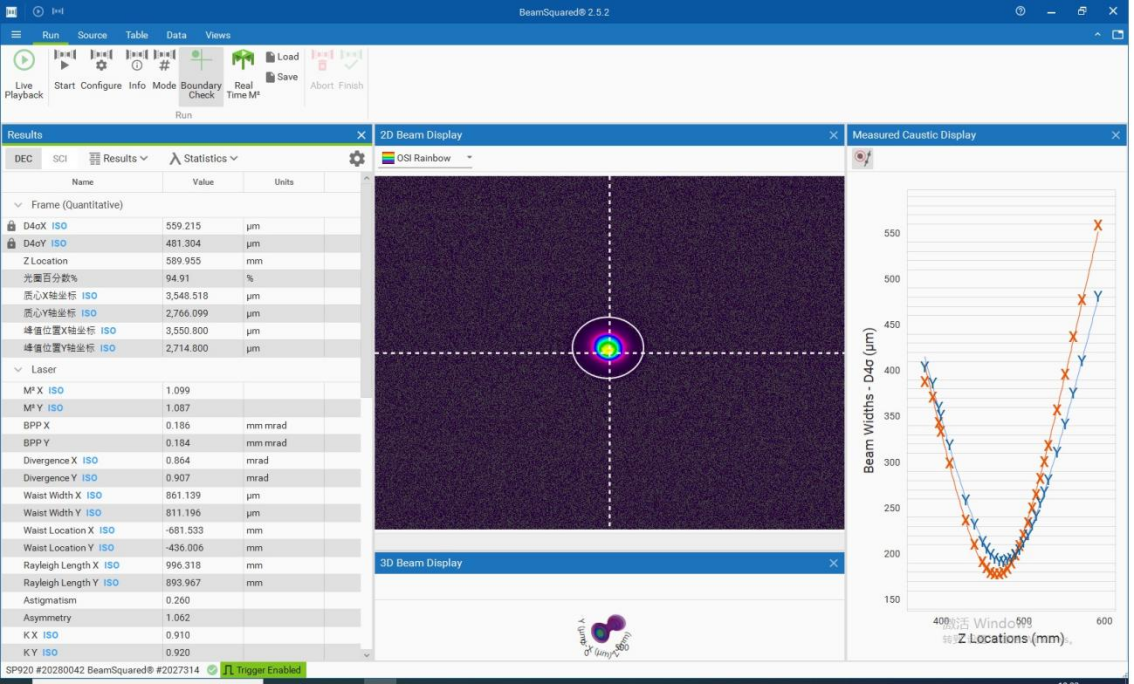Expand the Statistics dropdown menu
Image resolution: width=1134 pixels, height=684 pixels.
(204, 159)
